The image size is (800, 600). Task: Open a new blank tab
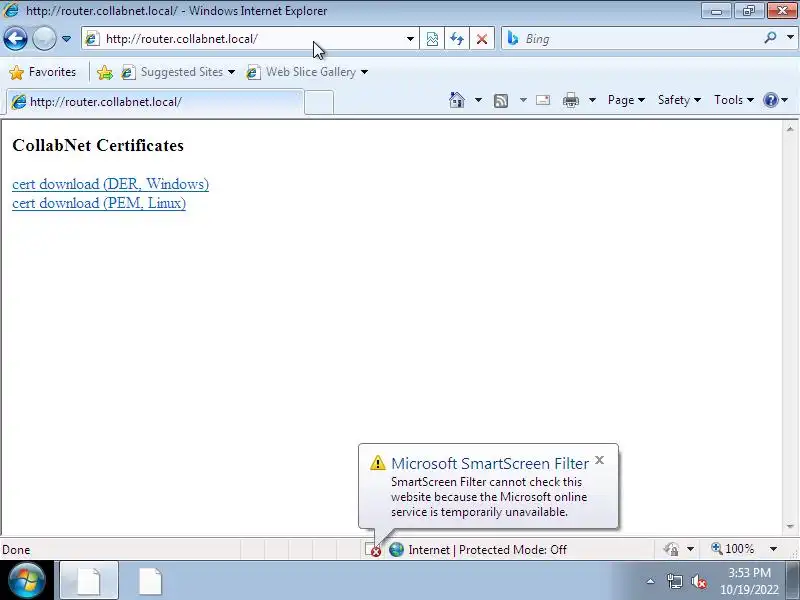tap(319, 102)
